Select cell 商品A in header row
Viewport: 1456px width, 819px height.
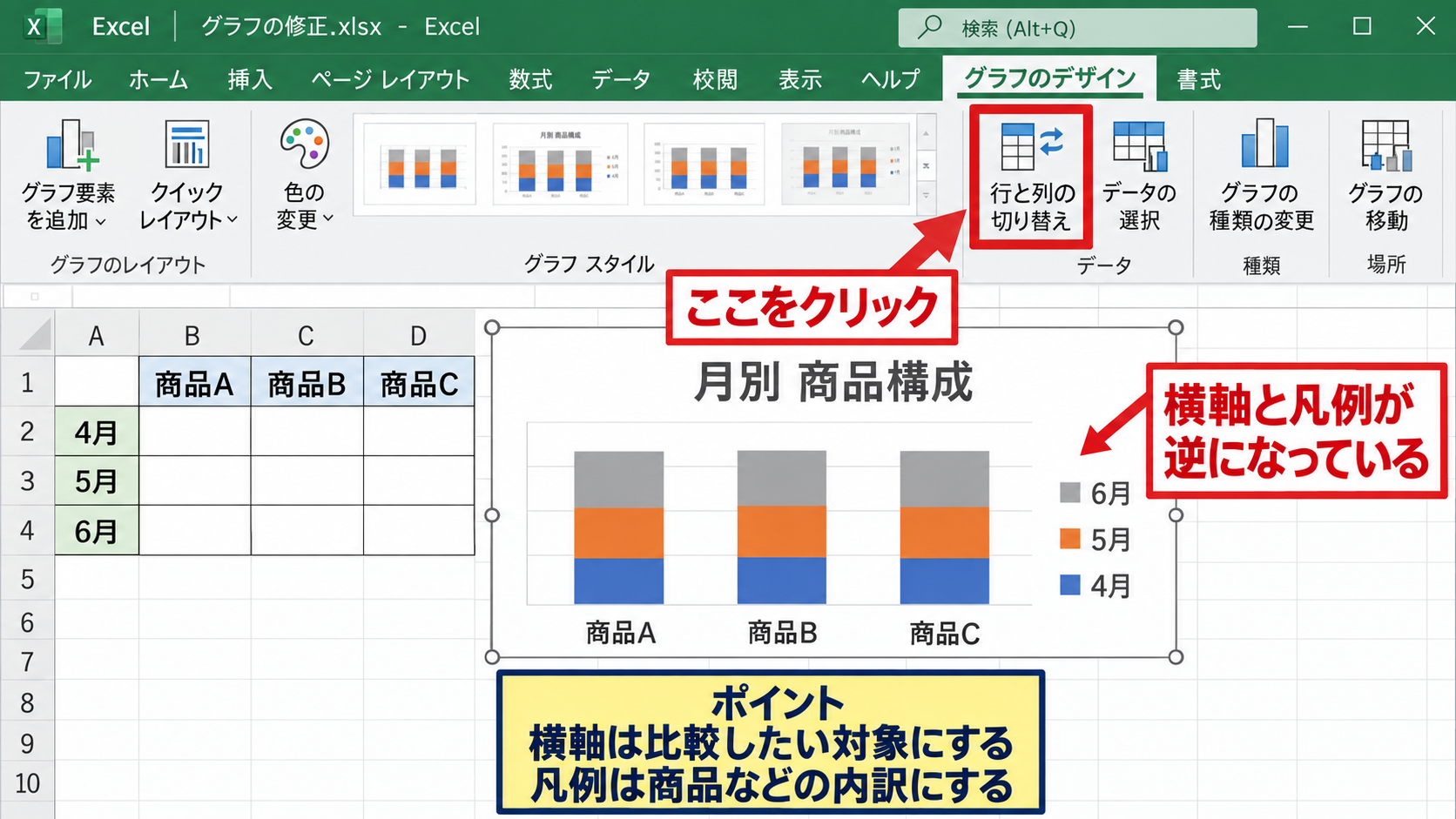(x=195, y=381)
